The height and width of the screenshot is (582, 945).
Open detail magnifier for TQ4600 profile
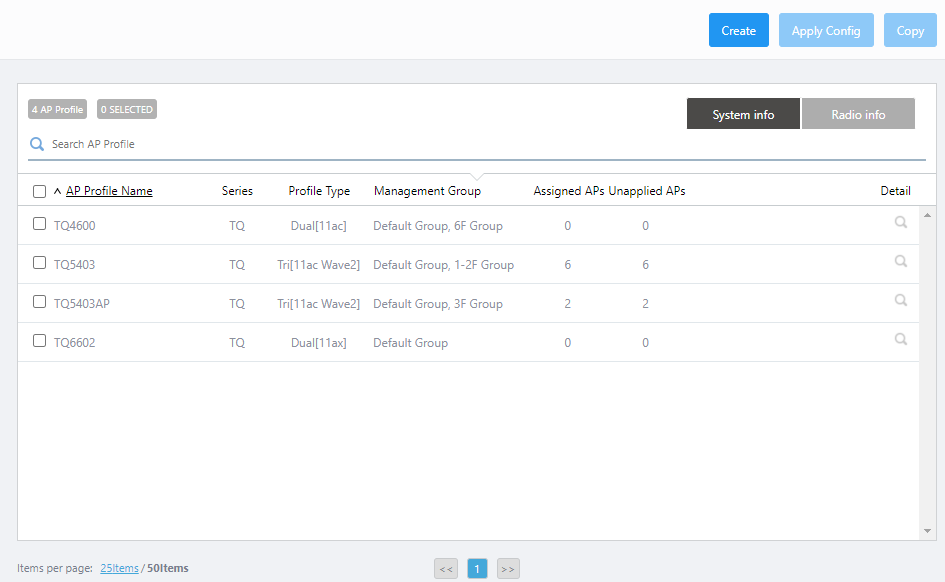click(x=900, y=223)
